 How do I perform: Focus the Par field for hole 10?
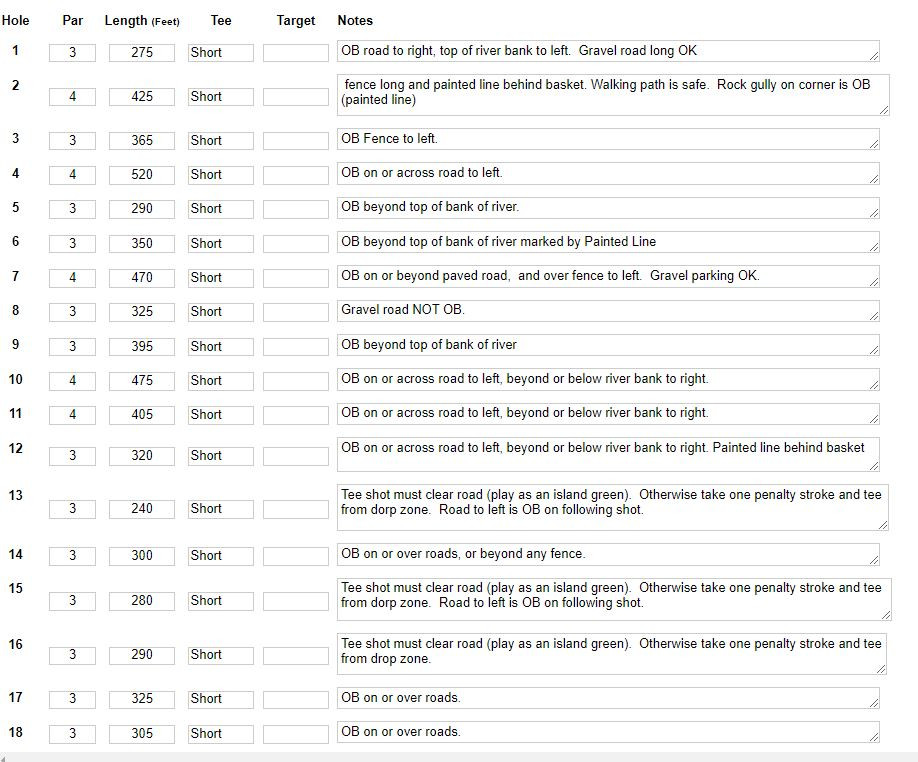pyautogui.click(x=72, y=381)
